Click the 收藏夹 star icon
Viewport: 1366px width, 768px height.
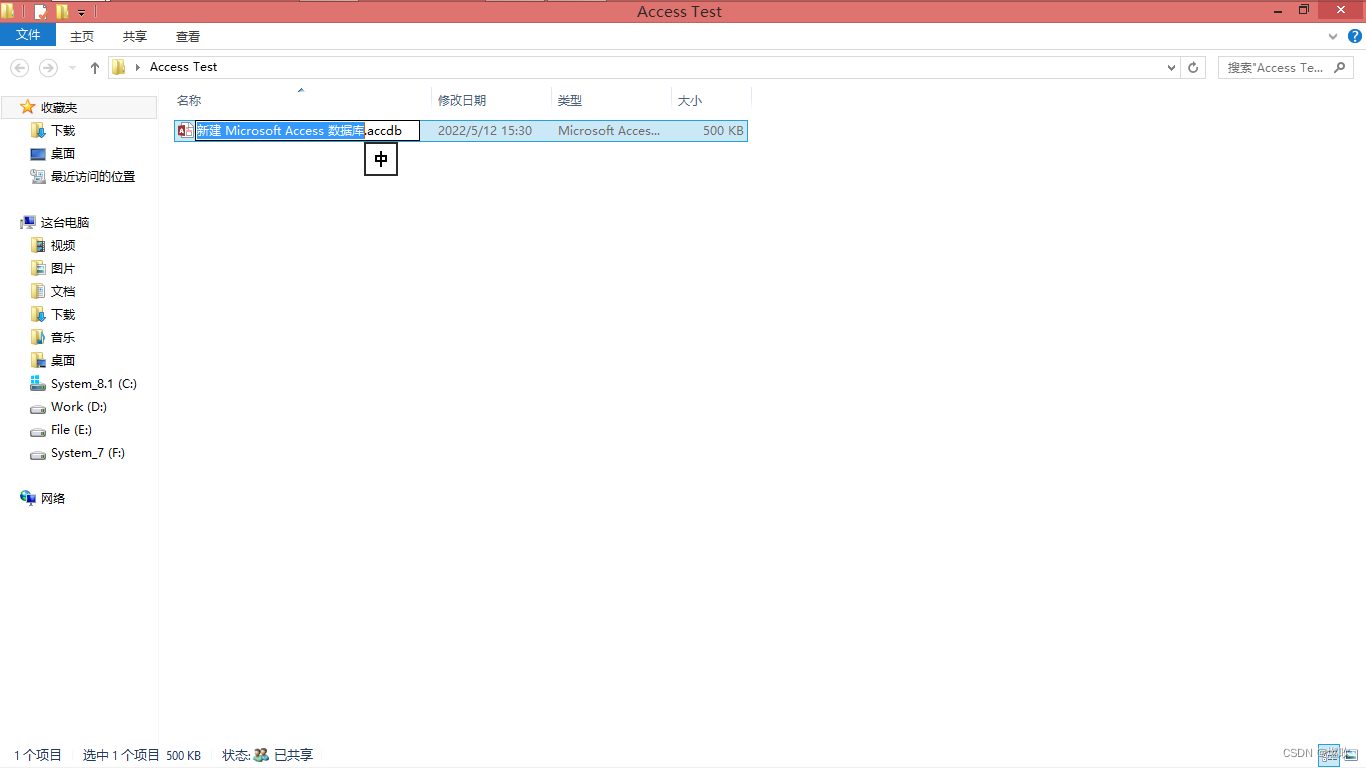pos(28,107)
